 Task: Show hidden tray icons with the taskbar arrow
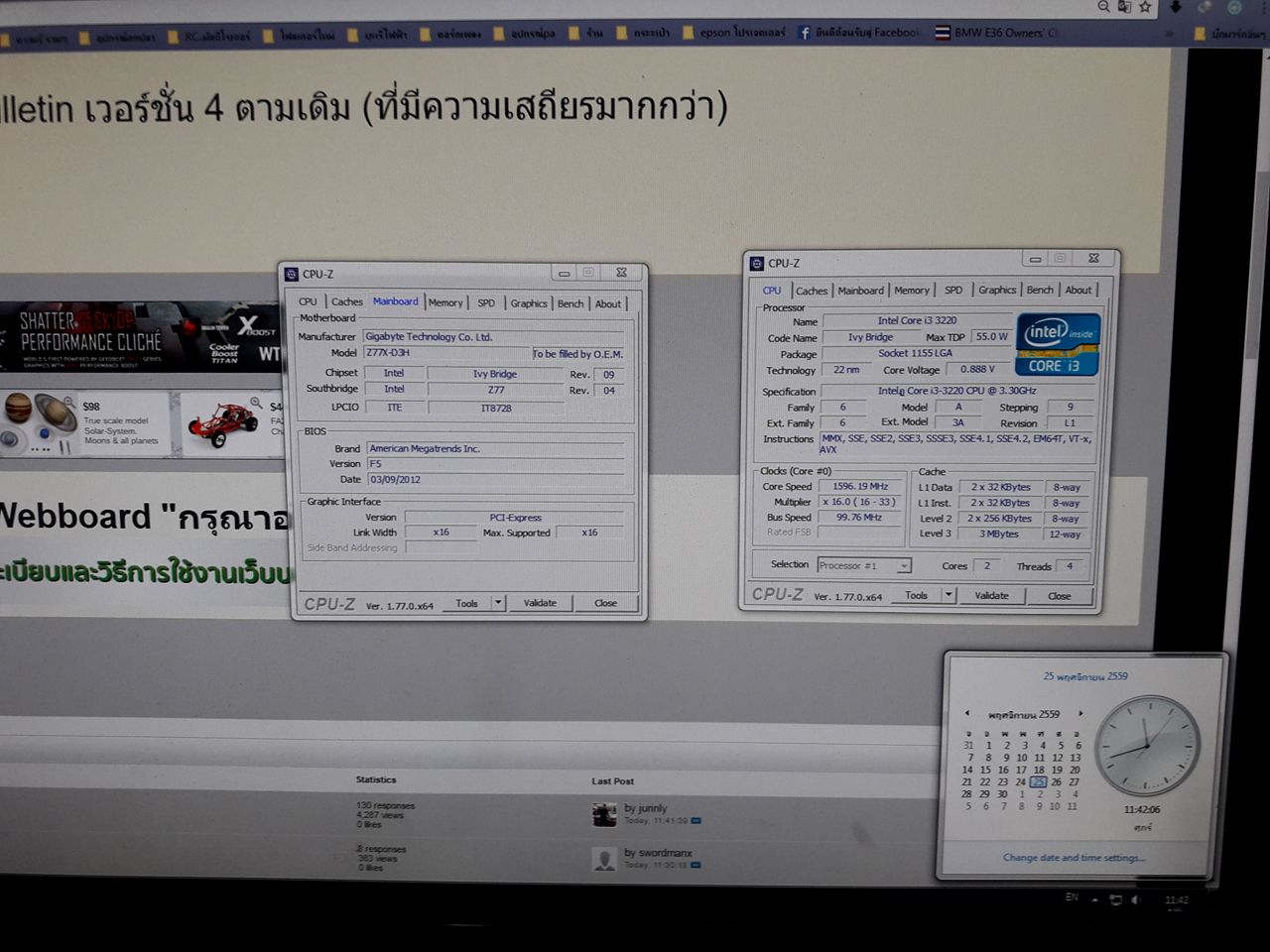tap(1095, 899)
